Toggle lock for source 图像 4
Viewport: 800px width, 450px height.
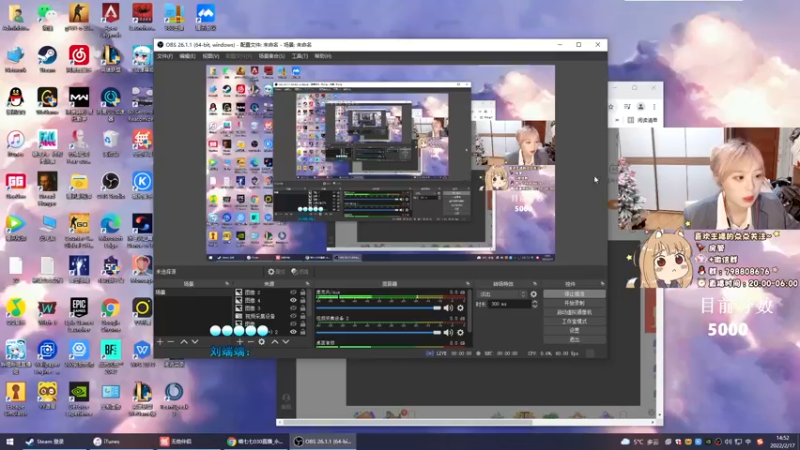[x=303, y=300]
